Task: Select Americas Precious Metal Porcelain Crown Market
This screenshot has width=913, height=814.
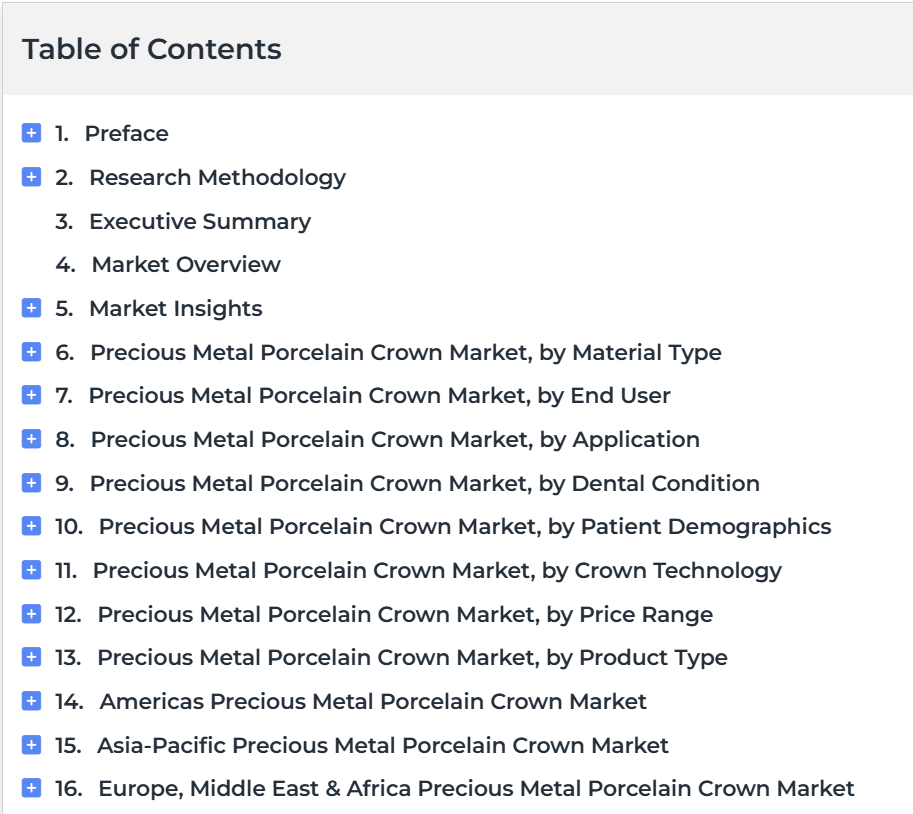Action: coord(373,702)
